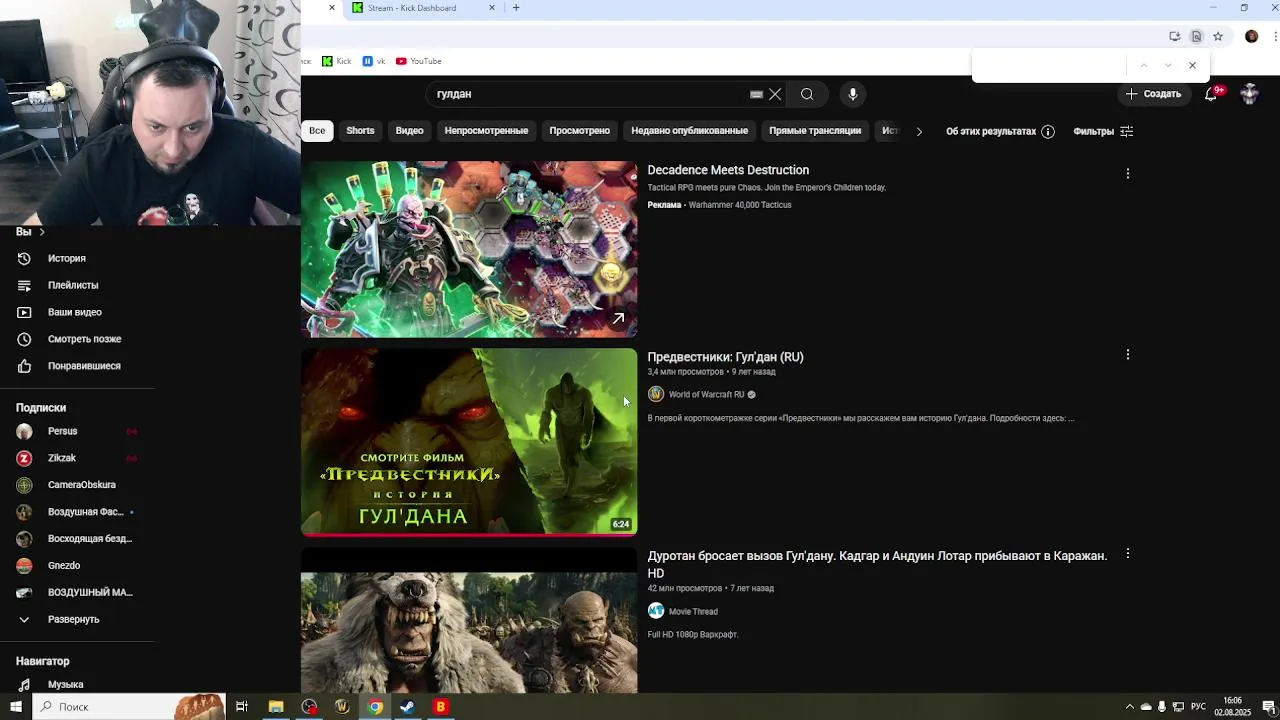
Task: Show hidden system tray icons
Action: point(1130,707)
